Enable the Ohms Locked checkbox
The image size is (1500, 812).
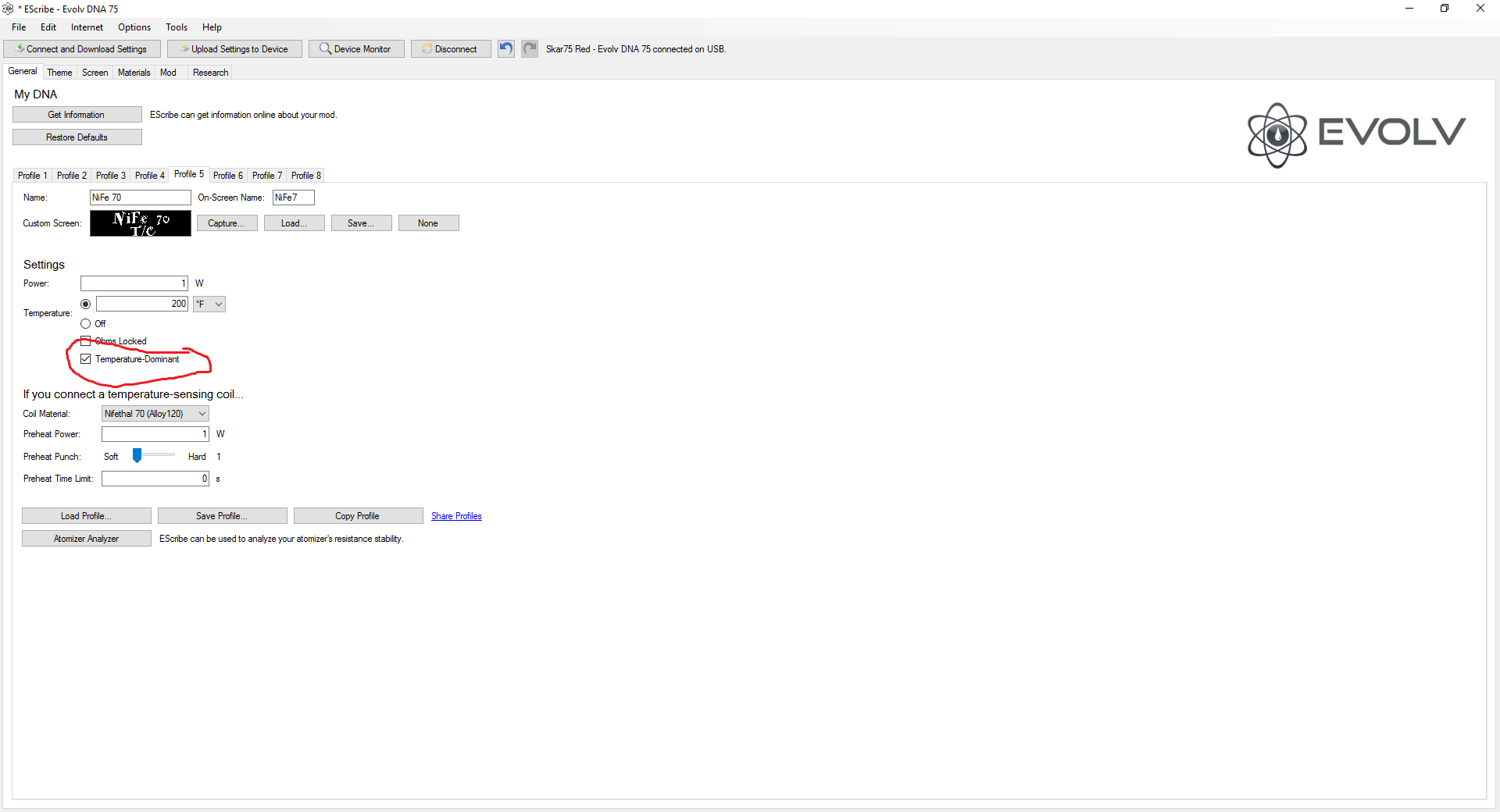click(x=86, y=341)
